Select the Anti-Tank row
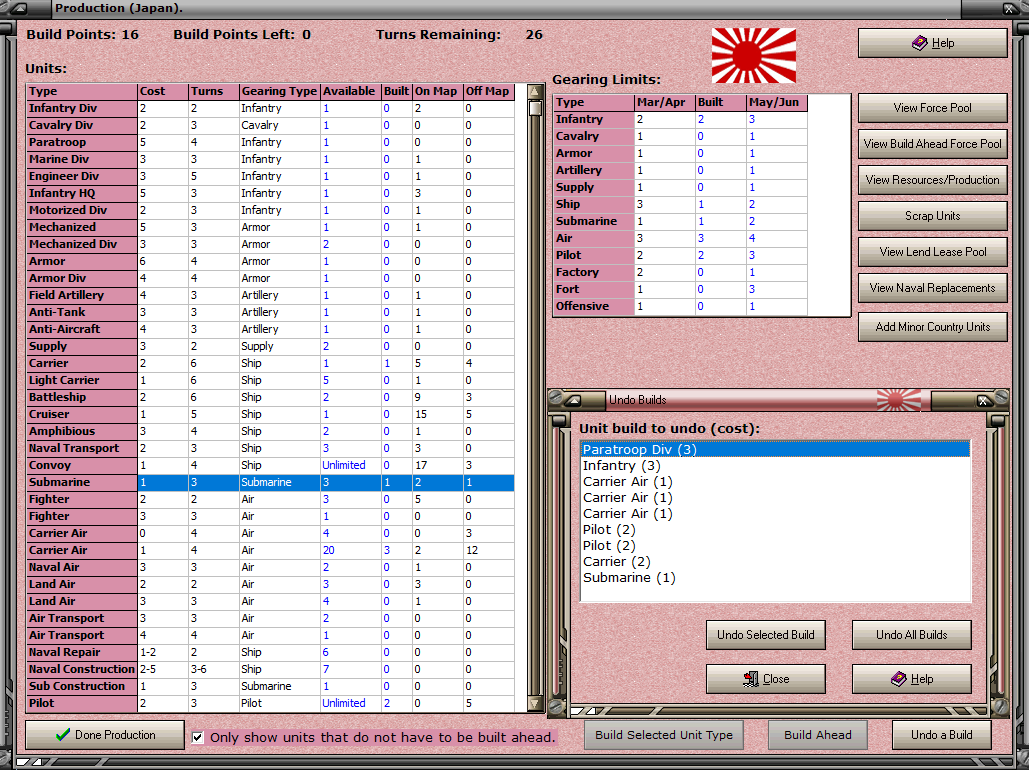 (270, 312)
